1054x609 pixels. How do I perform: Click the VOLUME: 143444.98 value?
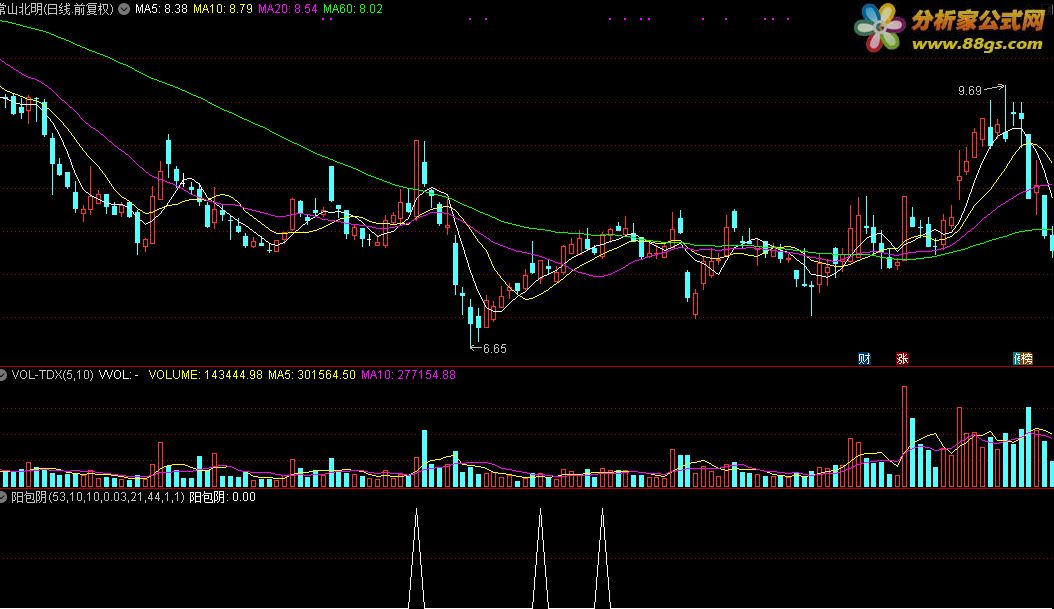(206, 375)
